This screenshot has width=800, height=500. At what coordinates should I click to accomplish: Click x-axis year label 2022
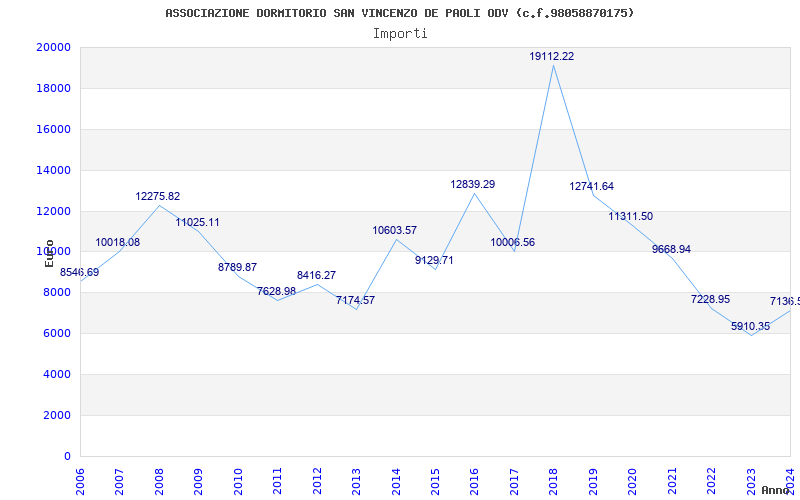pyautogui.click(x=711, y=482)
